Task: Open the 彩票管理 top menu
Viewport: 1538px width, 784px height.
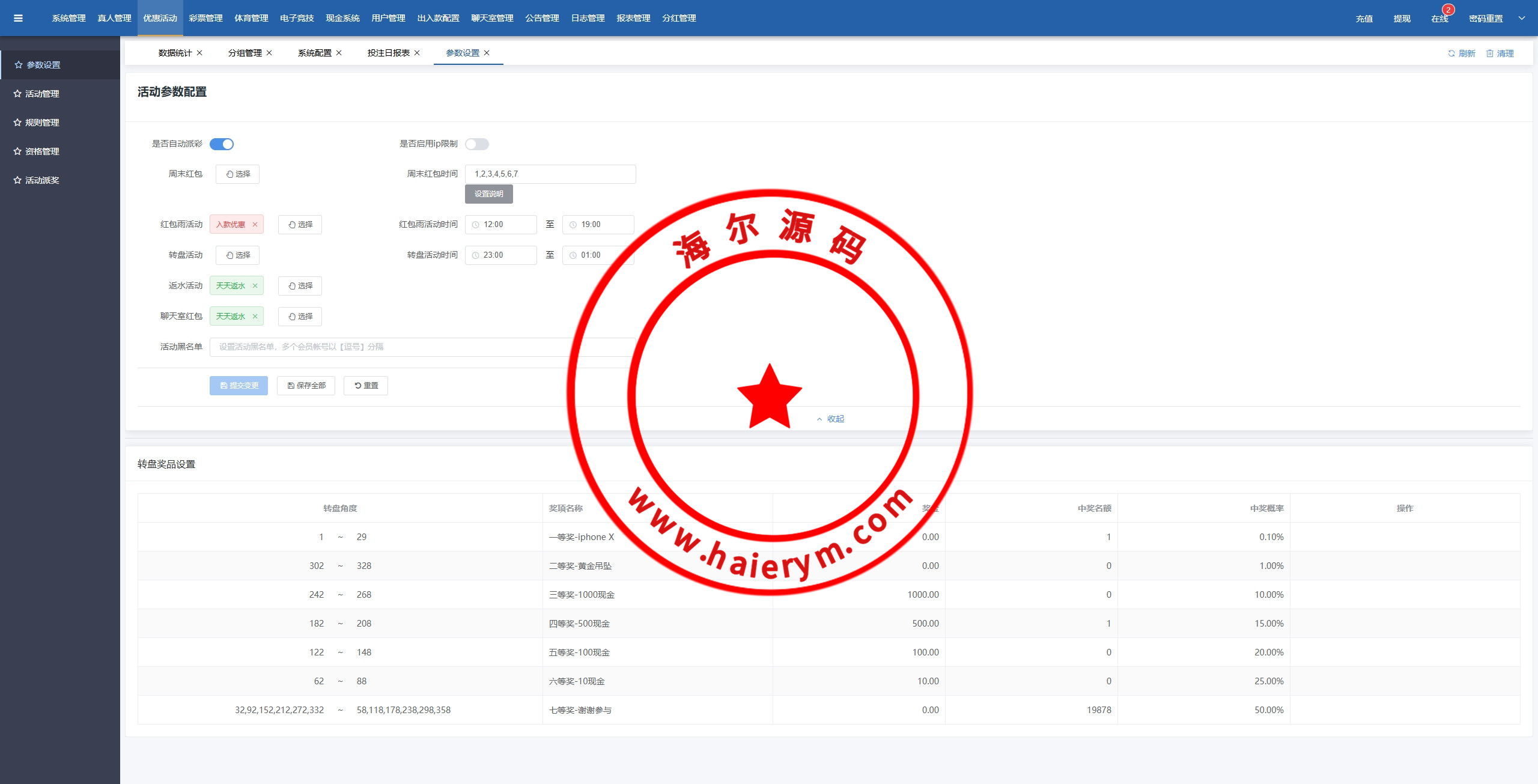Action: click(205, 18)
